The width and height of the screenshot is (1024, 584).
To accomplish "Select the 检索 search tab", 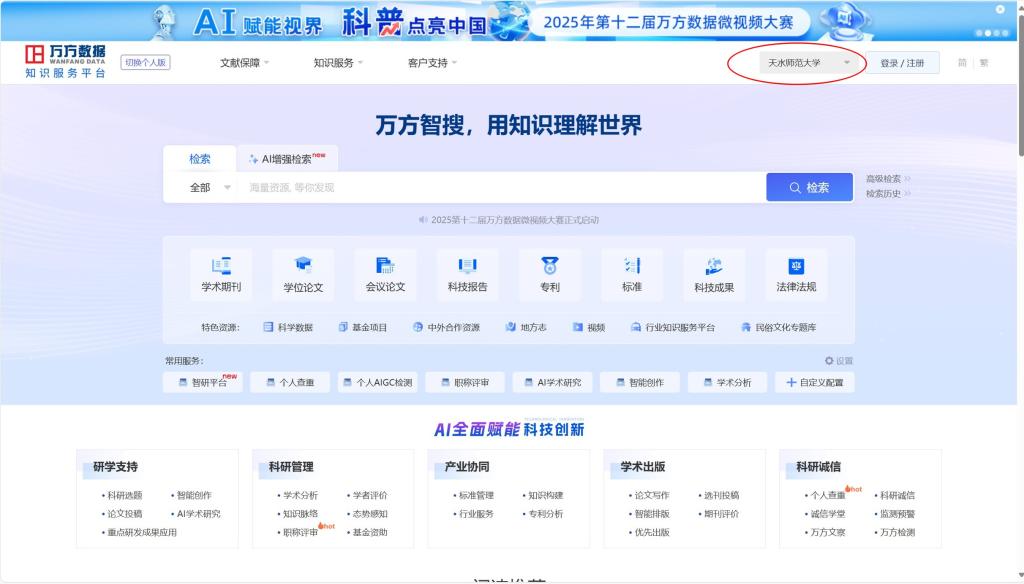I will click(200, 159).
